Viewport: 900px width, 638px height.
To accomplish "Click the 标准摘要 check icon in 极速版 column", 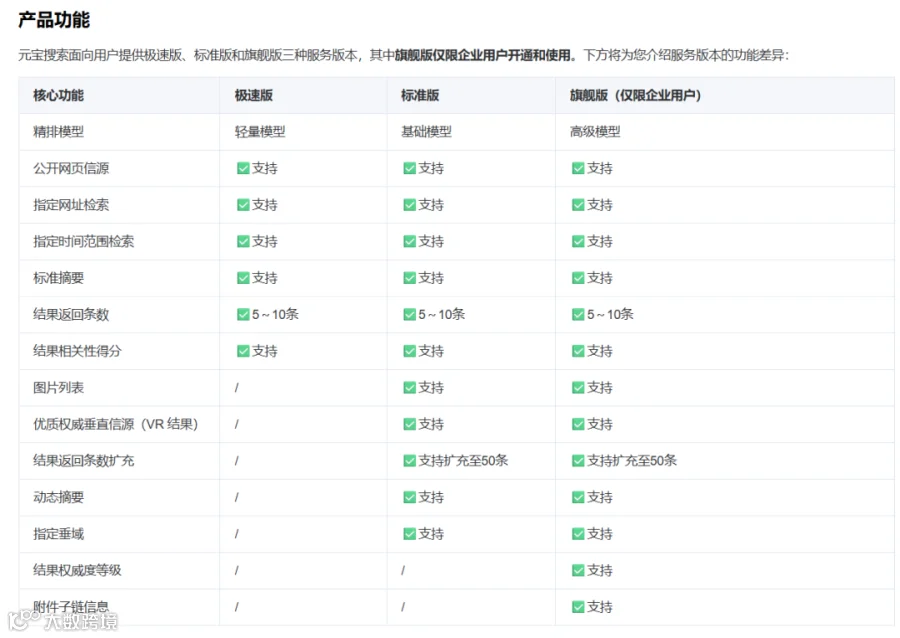I will point(243,278).
